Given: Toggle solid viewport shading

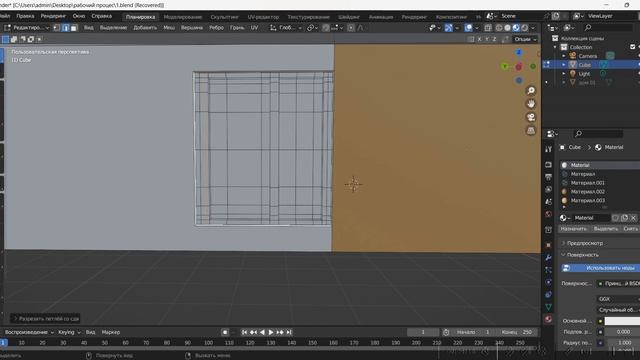Looking at the screenshot, I should [x=507, y=28].
